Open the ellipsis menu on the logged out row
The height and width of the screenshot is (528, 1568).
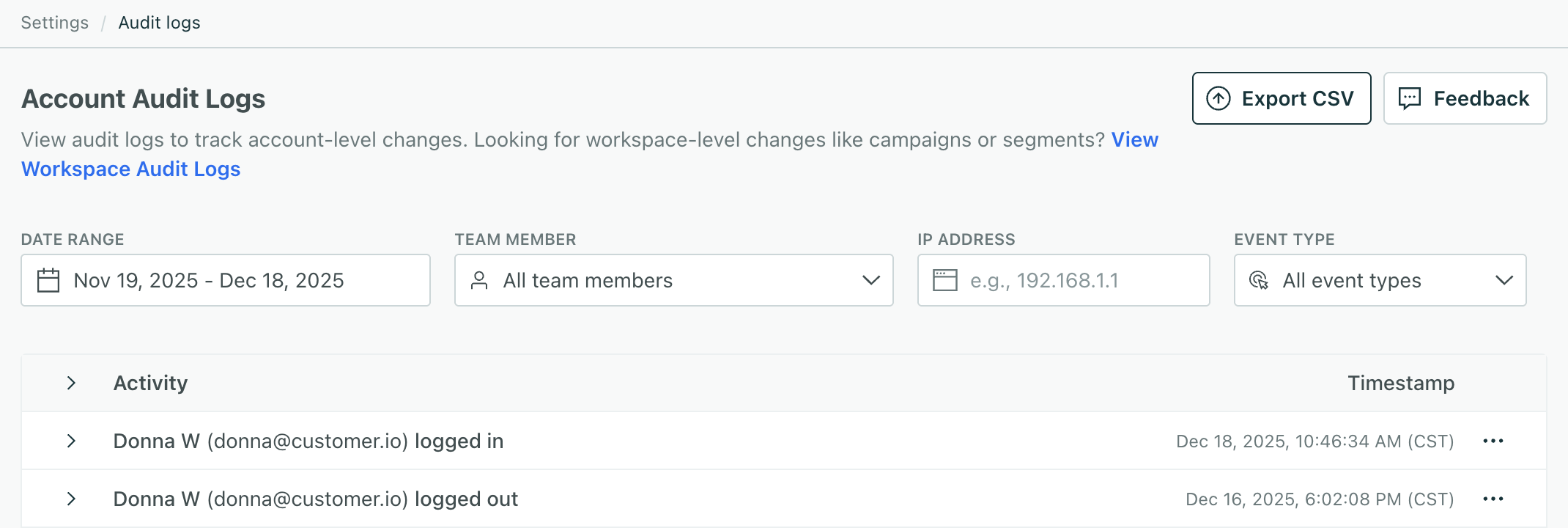pos(1493,499)
